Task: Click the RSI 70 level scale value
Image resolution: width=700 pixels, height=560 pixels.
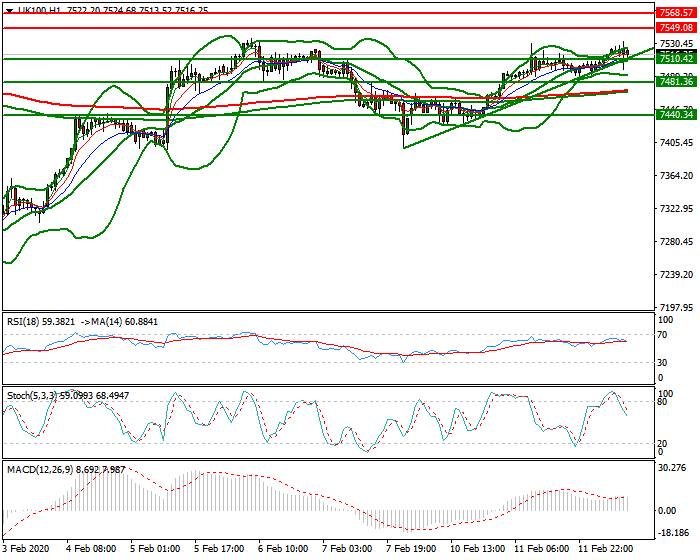Action: [662, 335]
